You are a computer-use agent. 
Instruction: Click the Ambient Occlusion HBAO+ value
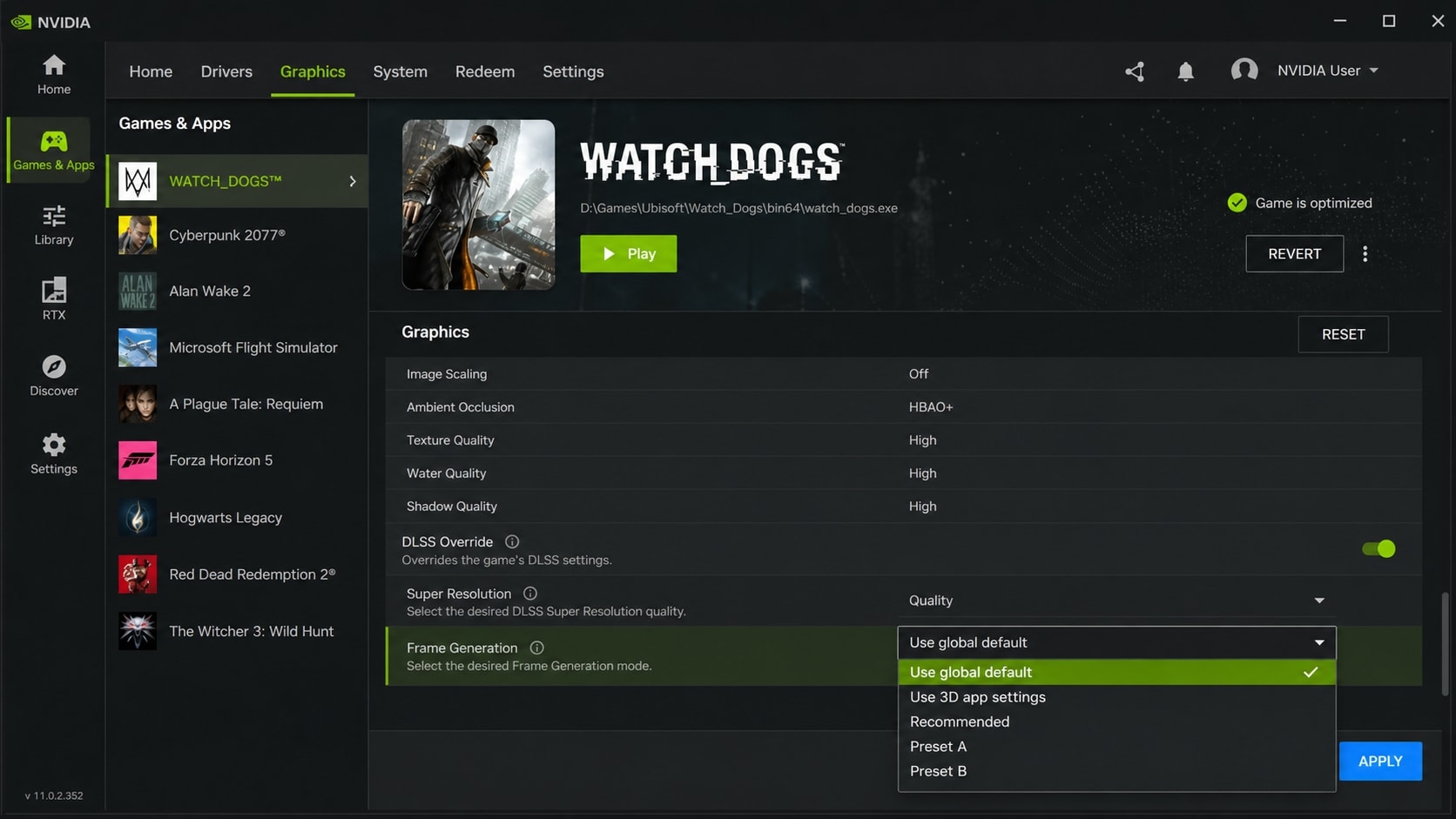coord(931,407)
